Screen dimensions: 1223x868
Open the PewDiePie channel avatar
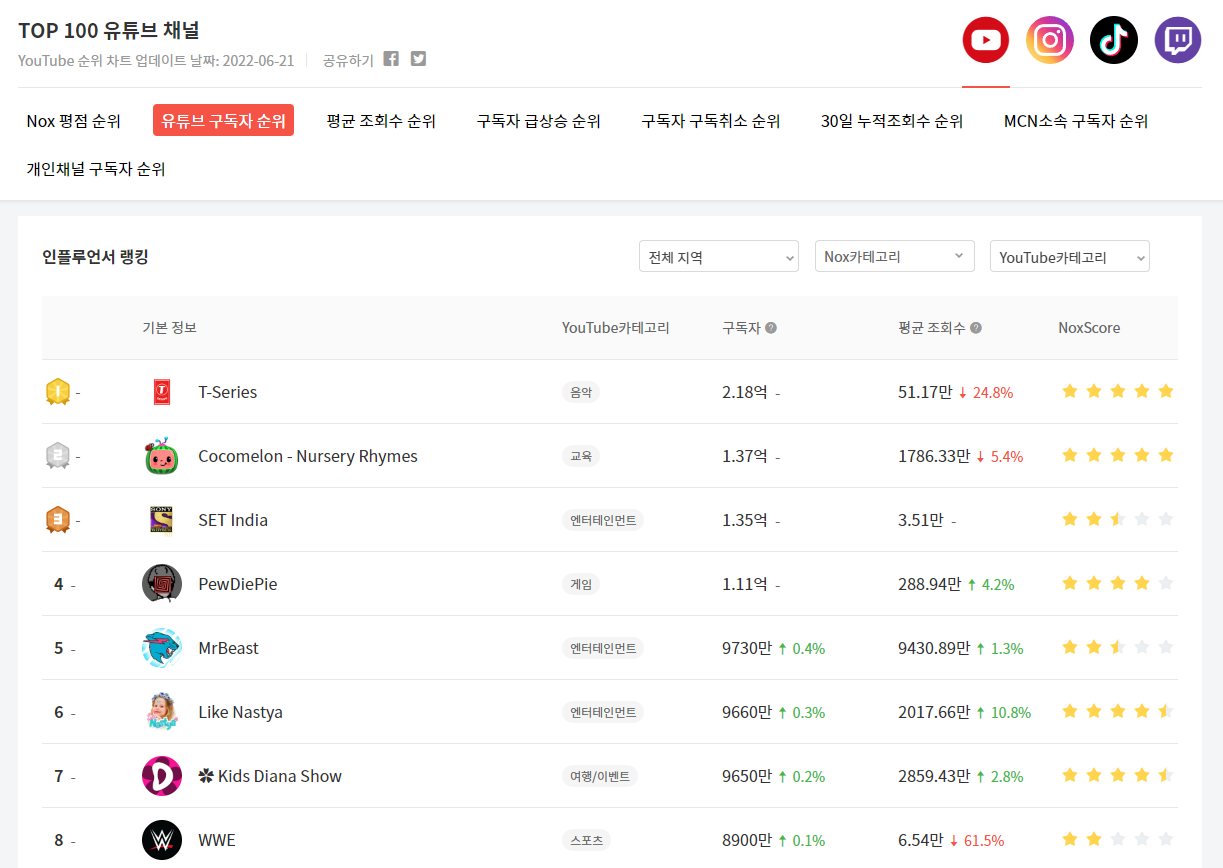[x=162, y=584]
